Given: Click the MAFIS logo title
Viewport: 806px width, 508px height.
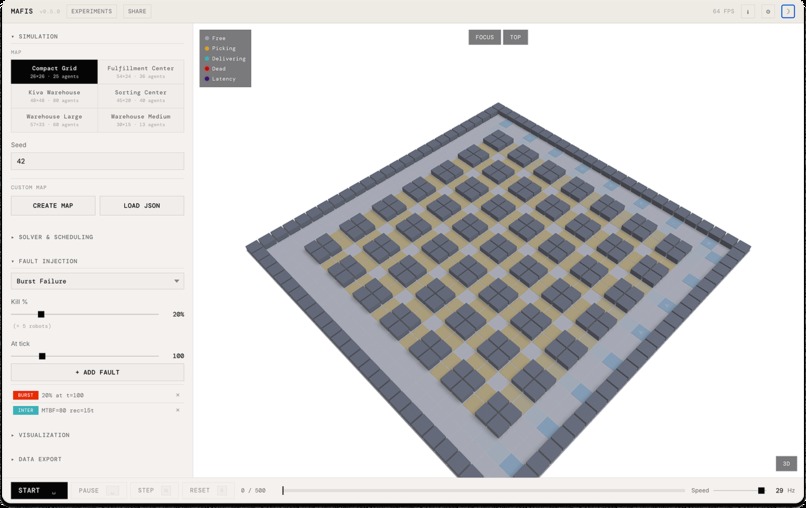Looking at the screenshot, I should (22, 11).
